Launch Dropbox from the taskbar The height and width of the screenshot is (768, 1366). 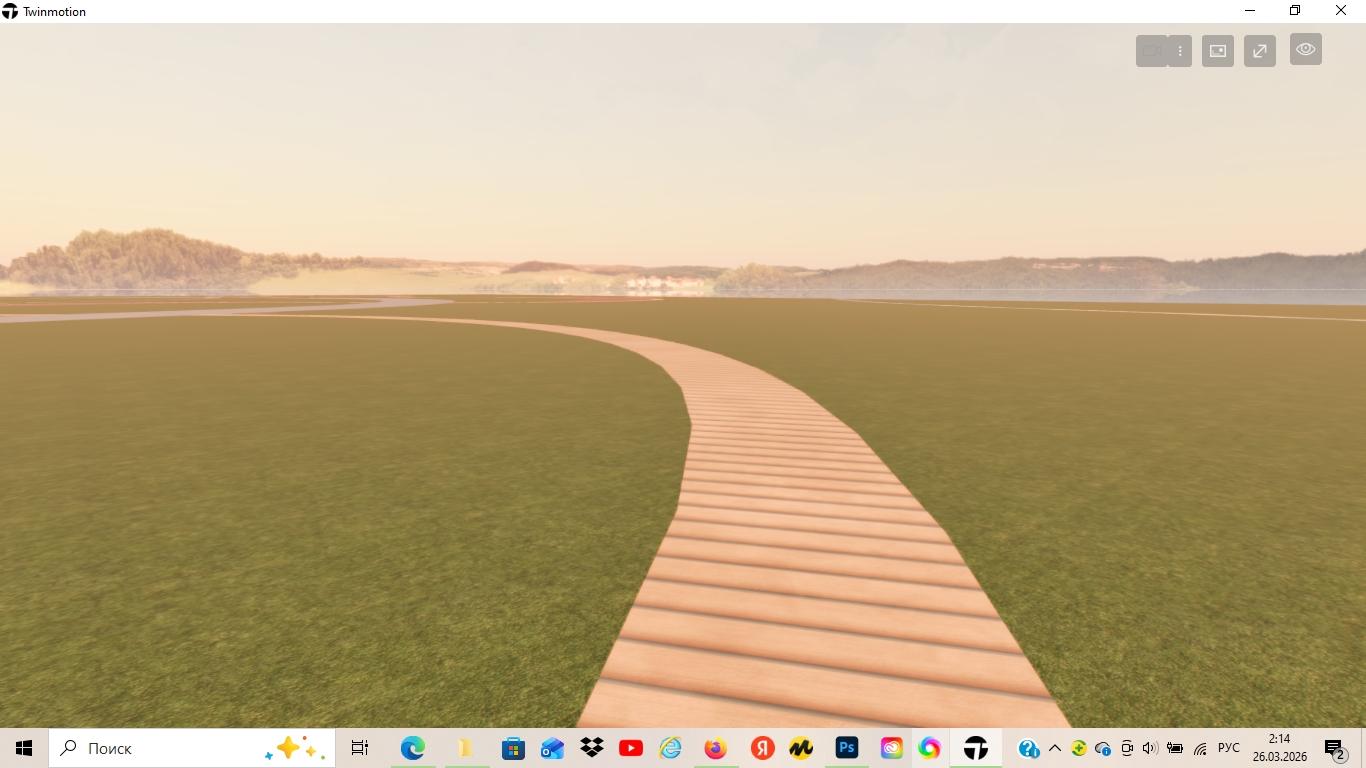[x=592, y=748]
